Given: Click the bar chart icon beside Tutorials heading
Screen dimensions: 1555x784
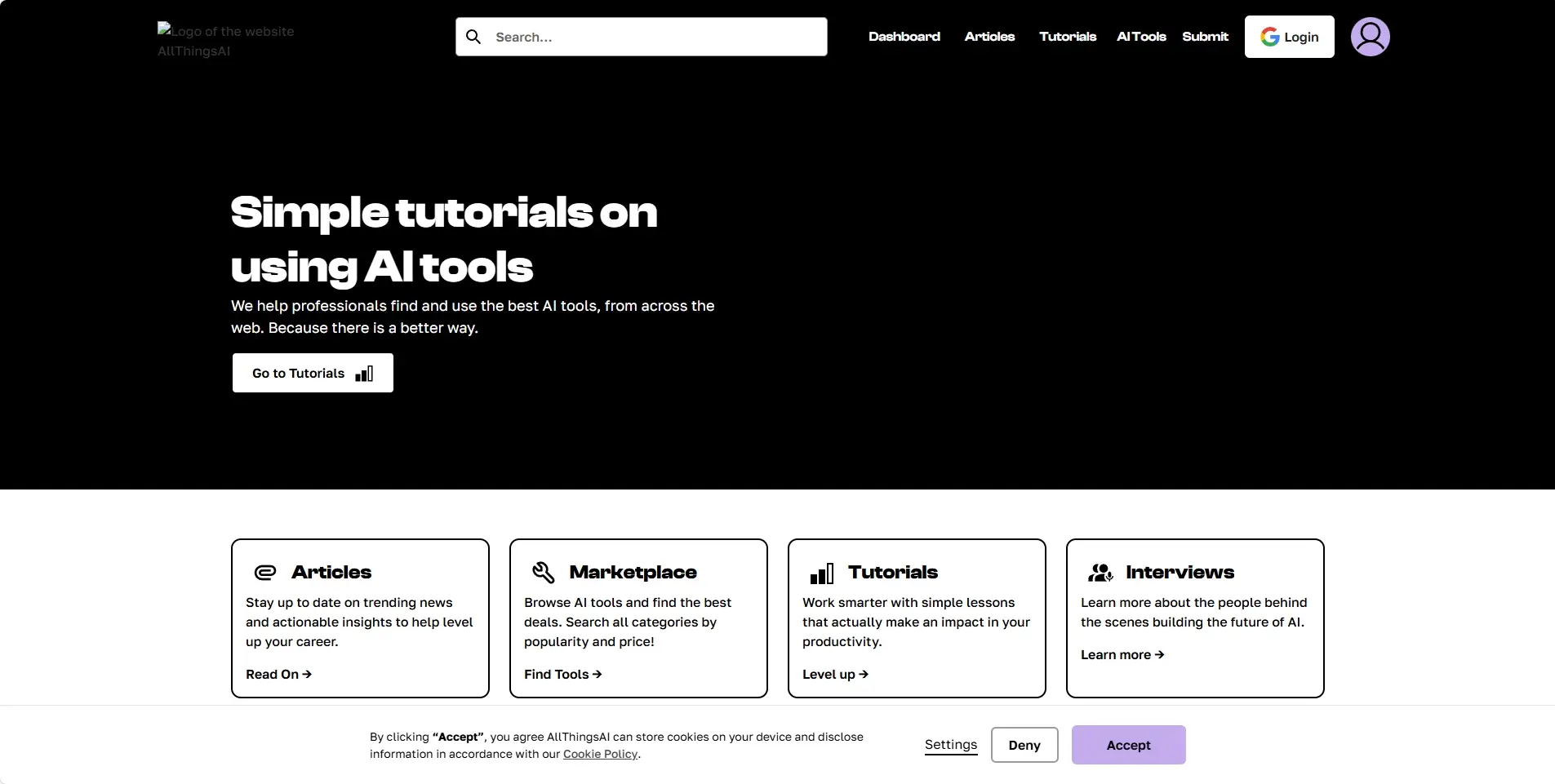Looking at the screenshot, I should coord(821,574).
